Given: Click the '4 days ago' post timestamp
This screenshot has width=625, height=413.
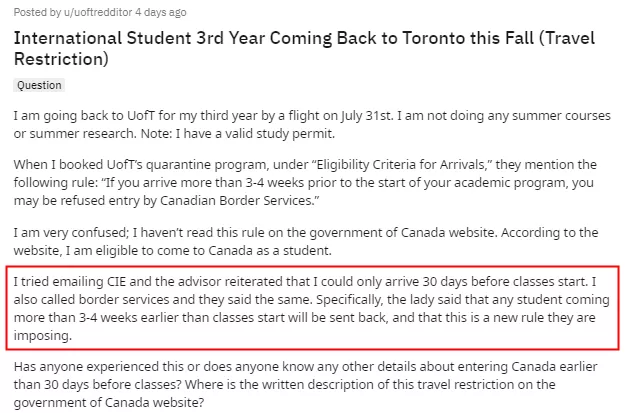Looking at the screenshot, I should (161, 12).
